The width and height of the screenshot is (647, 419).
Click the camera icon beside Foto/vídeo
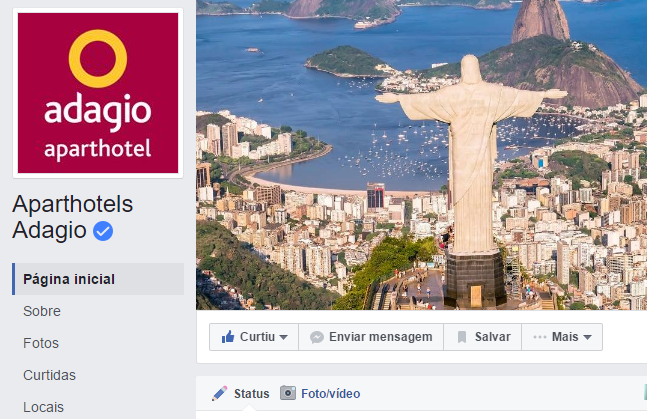288,393
